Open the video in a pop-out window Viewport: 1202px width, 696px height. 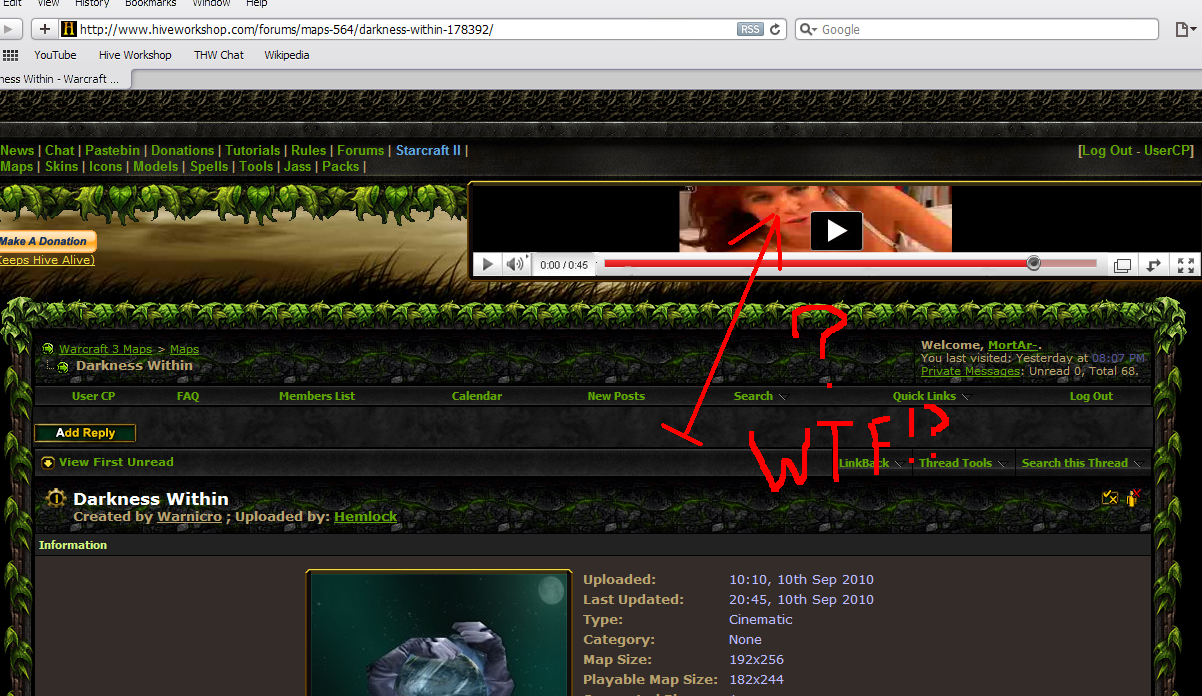[1122, 265]
